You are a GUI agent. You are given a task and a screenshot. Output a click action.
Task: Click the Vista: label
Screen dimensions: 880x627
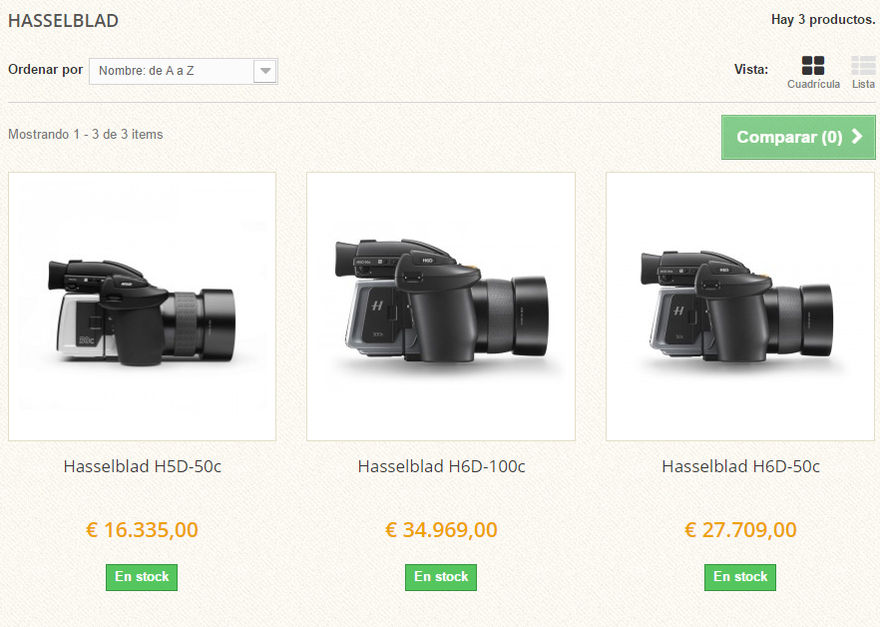pyautogui.click(x=751, y=70)
